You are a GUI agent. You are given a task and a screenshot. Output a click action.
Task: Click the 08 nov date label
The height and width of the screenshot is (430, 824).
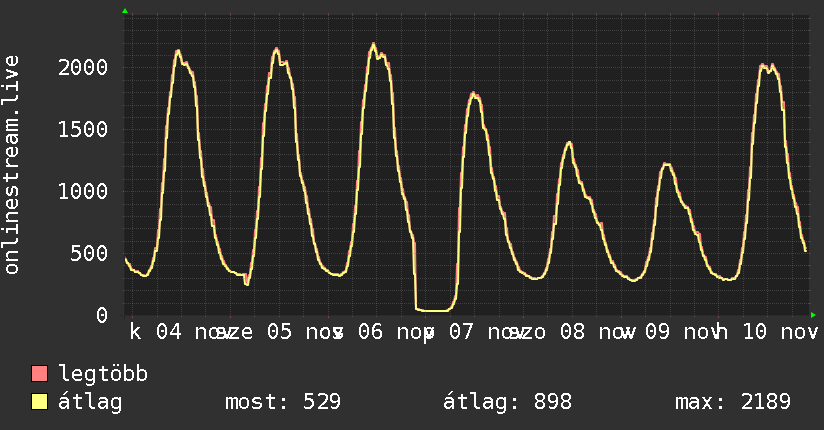click(x=585, y=331)
